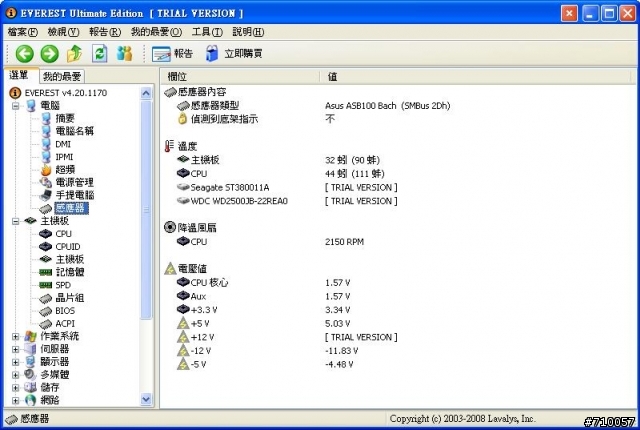Open the 說明(H) menu

[x=248, y=32]
